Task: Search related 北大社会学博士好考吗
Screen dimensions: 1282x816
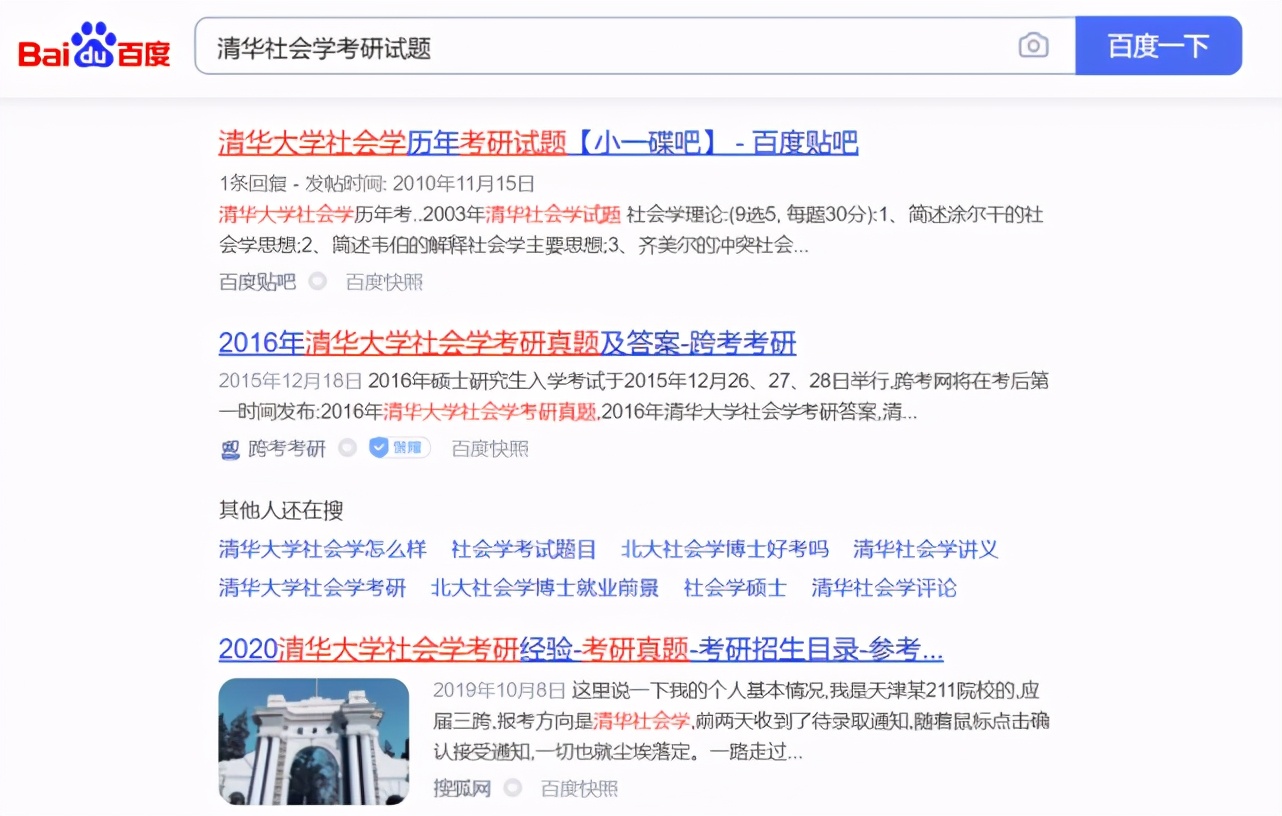Action: coord(725,549)
